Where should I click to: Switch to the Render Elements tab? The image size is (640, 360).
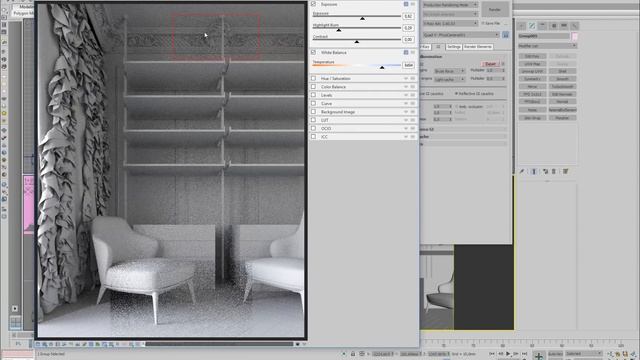coord(478,47)
